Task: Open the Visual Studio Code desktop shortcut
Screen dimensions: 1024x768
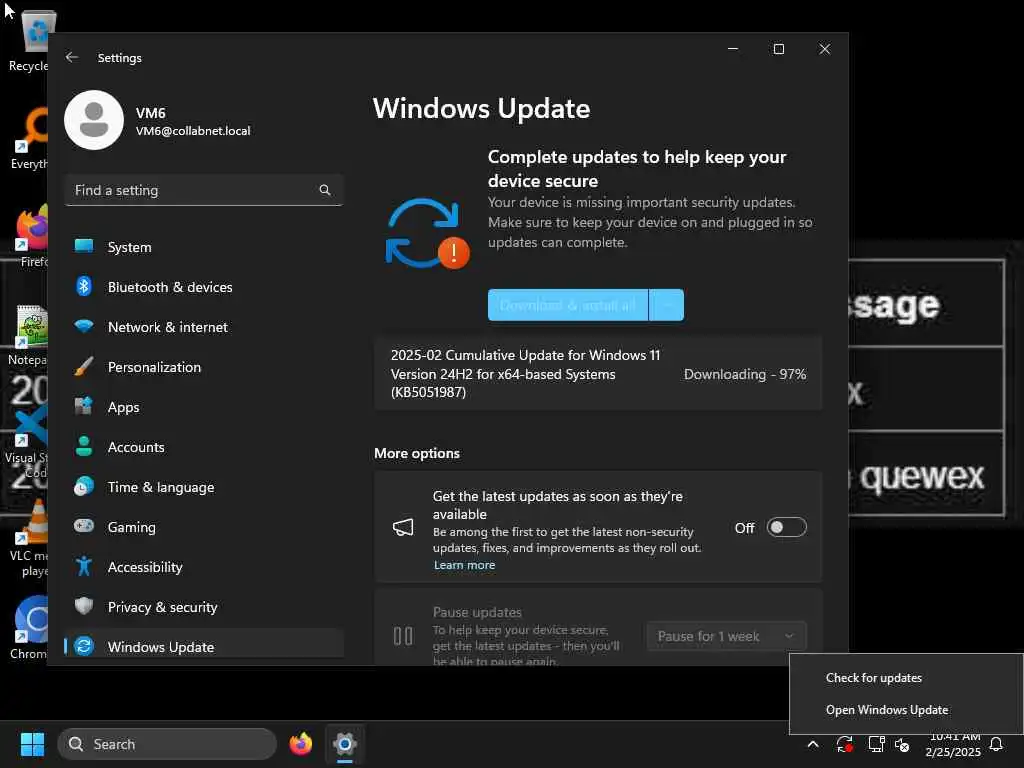Action: (29, 441)
